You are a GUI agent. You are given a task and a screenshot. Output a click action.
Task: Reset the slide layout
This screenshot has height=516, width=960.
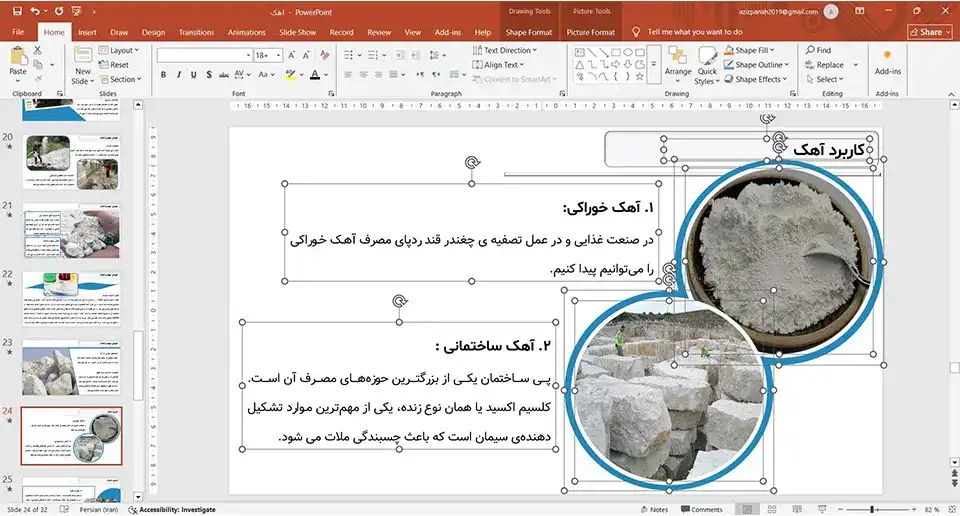114,64
